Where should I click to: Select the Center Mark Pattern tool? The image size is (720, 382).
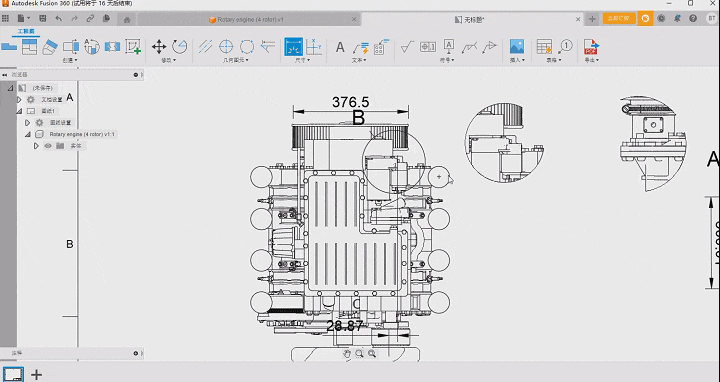(x=247, y=47)
